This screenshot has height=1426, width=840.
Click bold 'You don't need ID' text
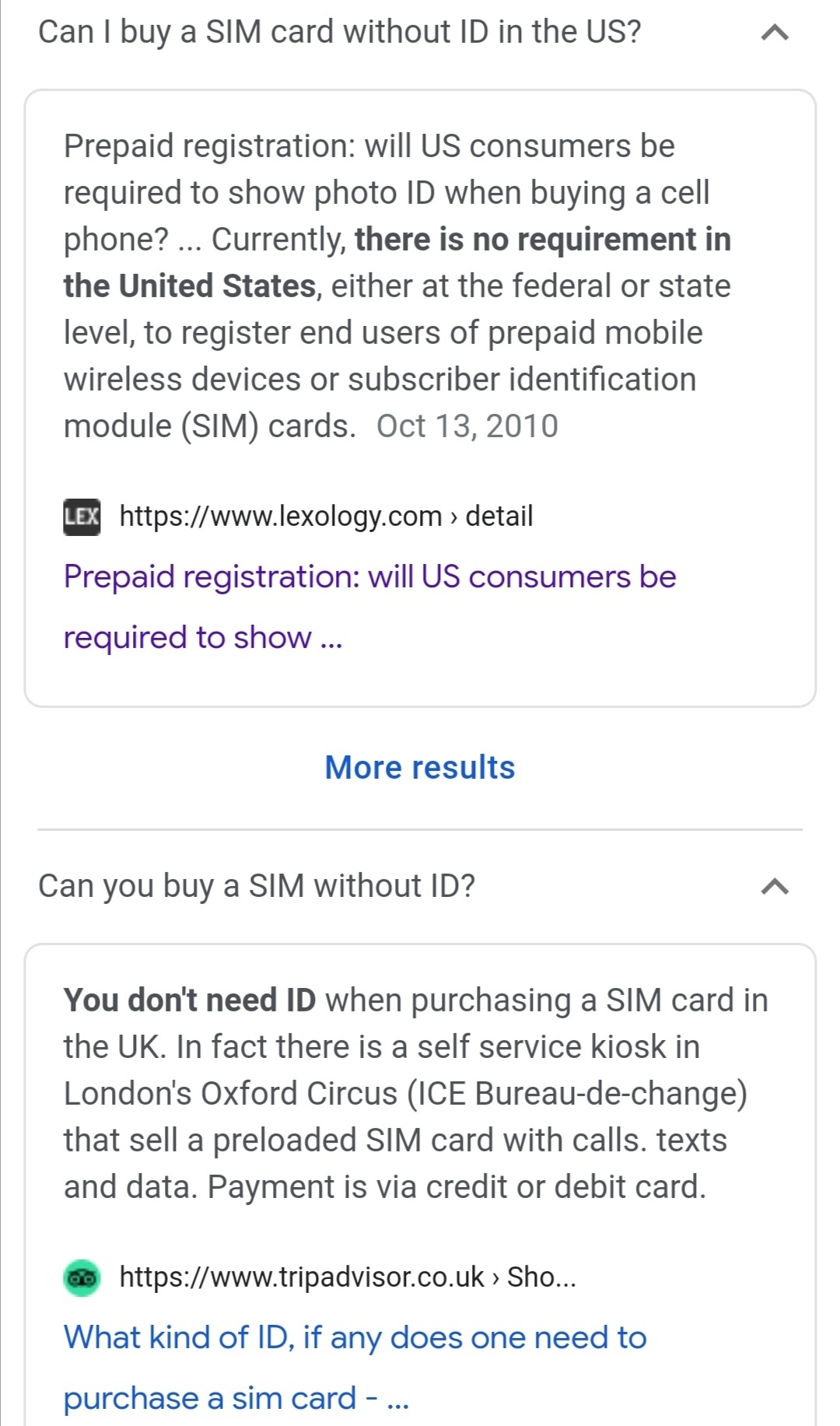[x=190, y=1000]
